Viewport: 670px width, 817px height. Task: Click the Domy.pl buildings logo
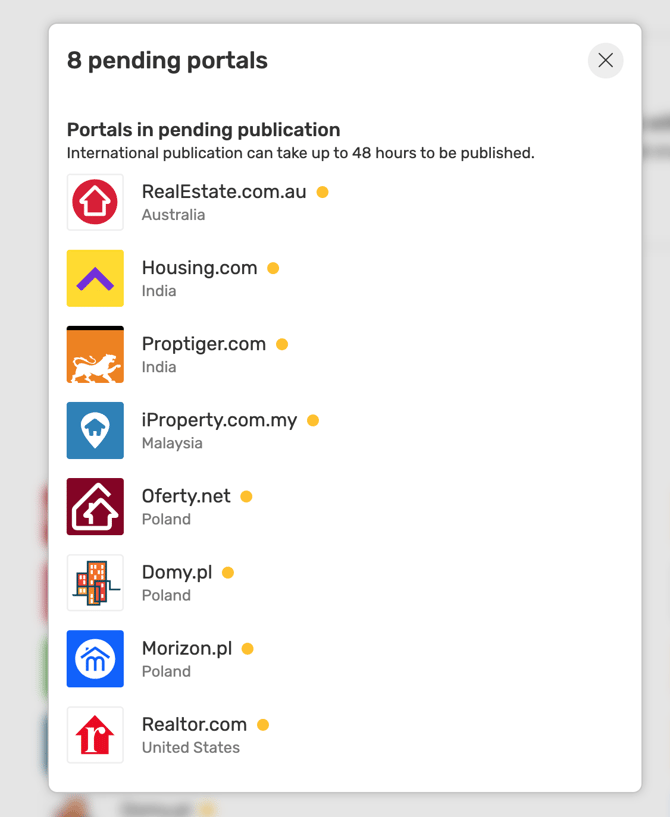95,583
